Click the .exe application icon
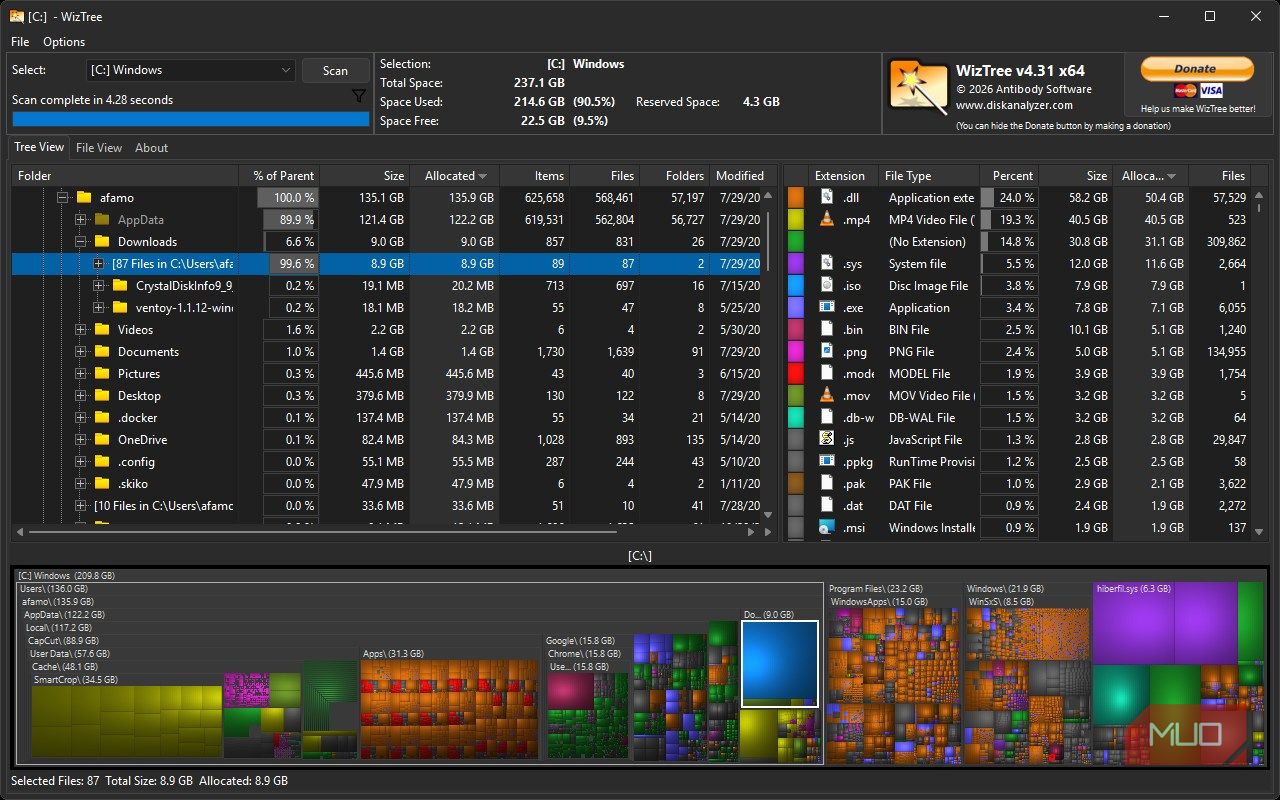 [827, 308]
